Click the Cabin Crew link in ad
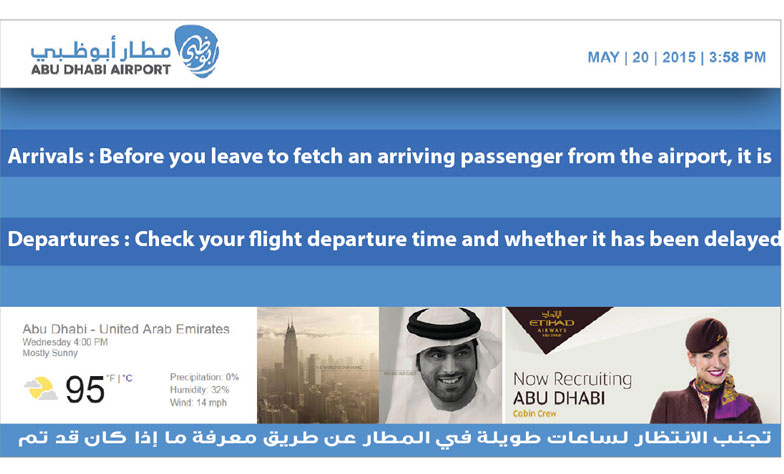The width and height of the screenshot is (784, 474). click(534, 414)
